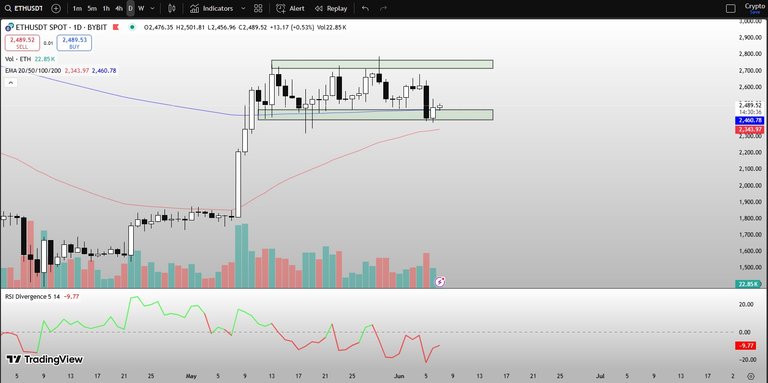Click the May label on time axis

192,376
